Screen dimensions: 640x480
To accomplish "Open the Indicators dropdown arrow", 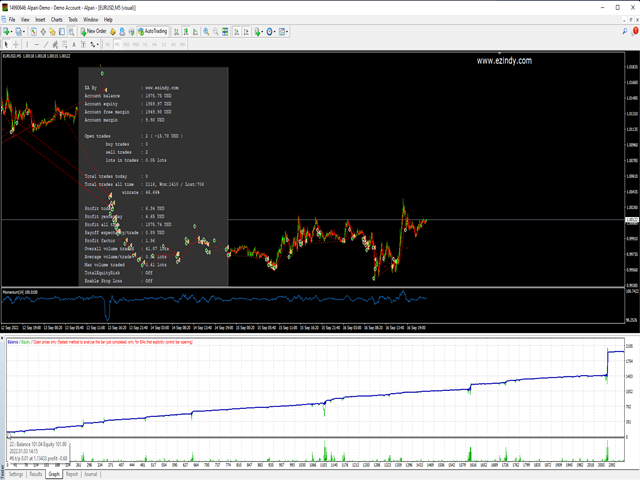I will tap(262, 31).
